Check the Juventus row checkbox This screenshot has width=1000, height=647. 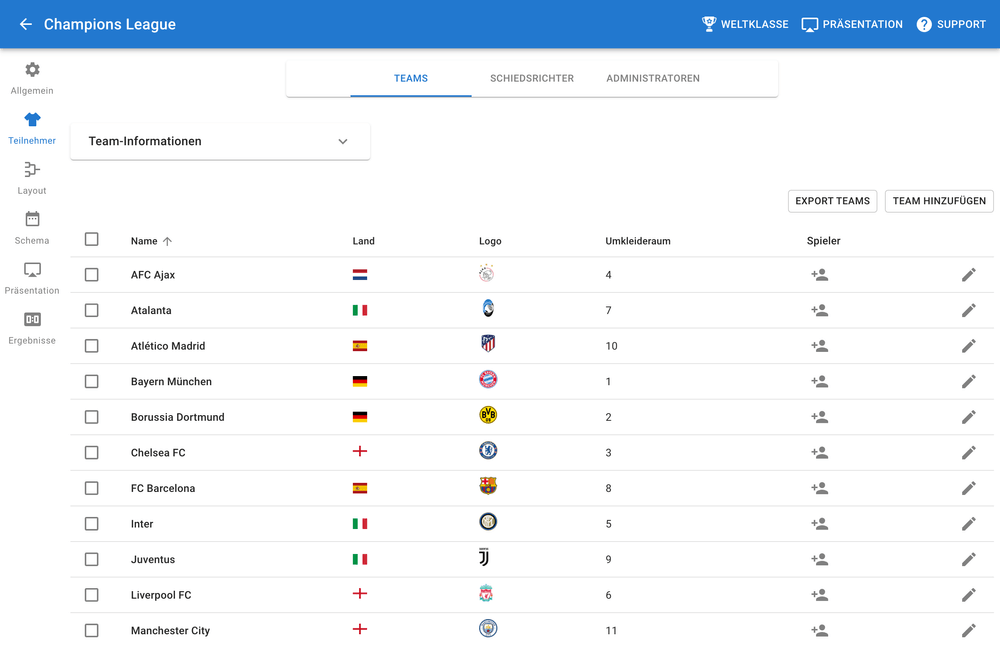click(92, 560)
